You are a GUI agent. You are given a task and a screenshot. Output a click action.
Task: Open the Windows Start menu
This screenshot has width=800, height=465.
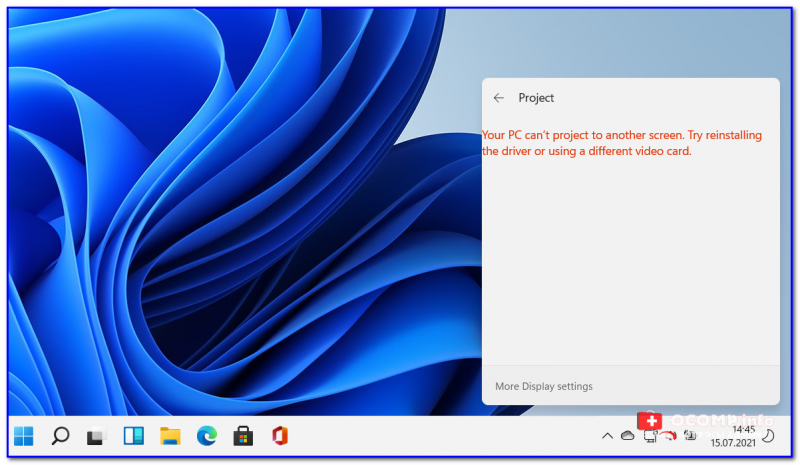click(23, 436)
